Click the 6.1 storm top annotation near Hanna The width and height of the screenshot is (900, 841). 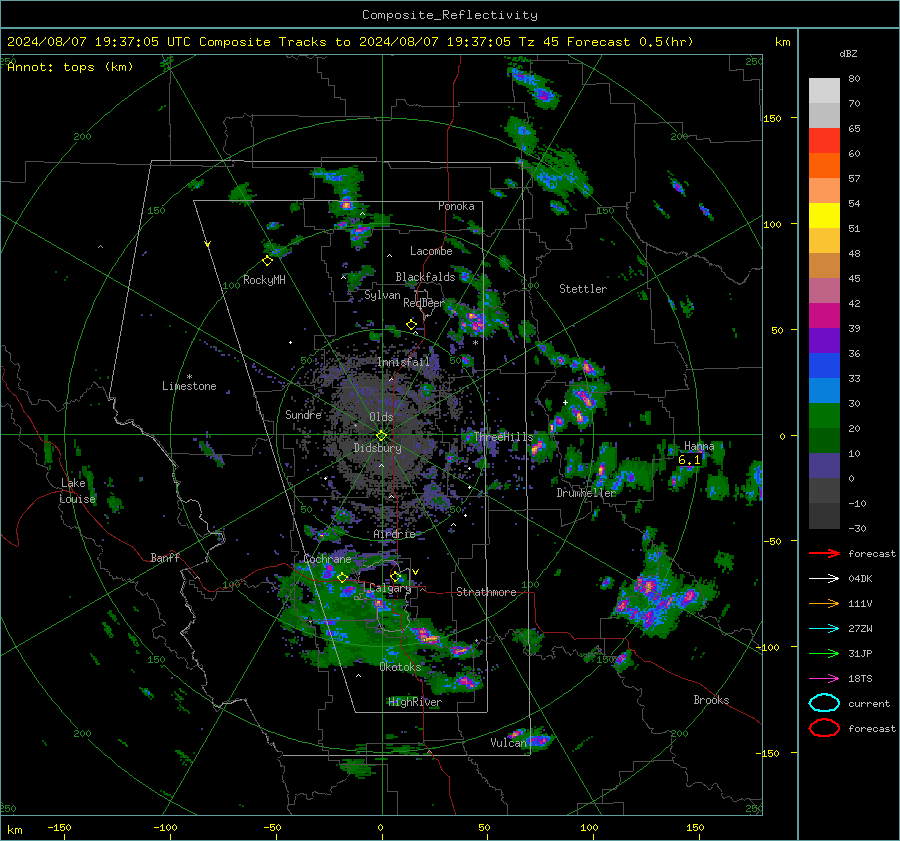click(x=689, y=460)
